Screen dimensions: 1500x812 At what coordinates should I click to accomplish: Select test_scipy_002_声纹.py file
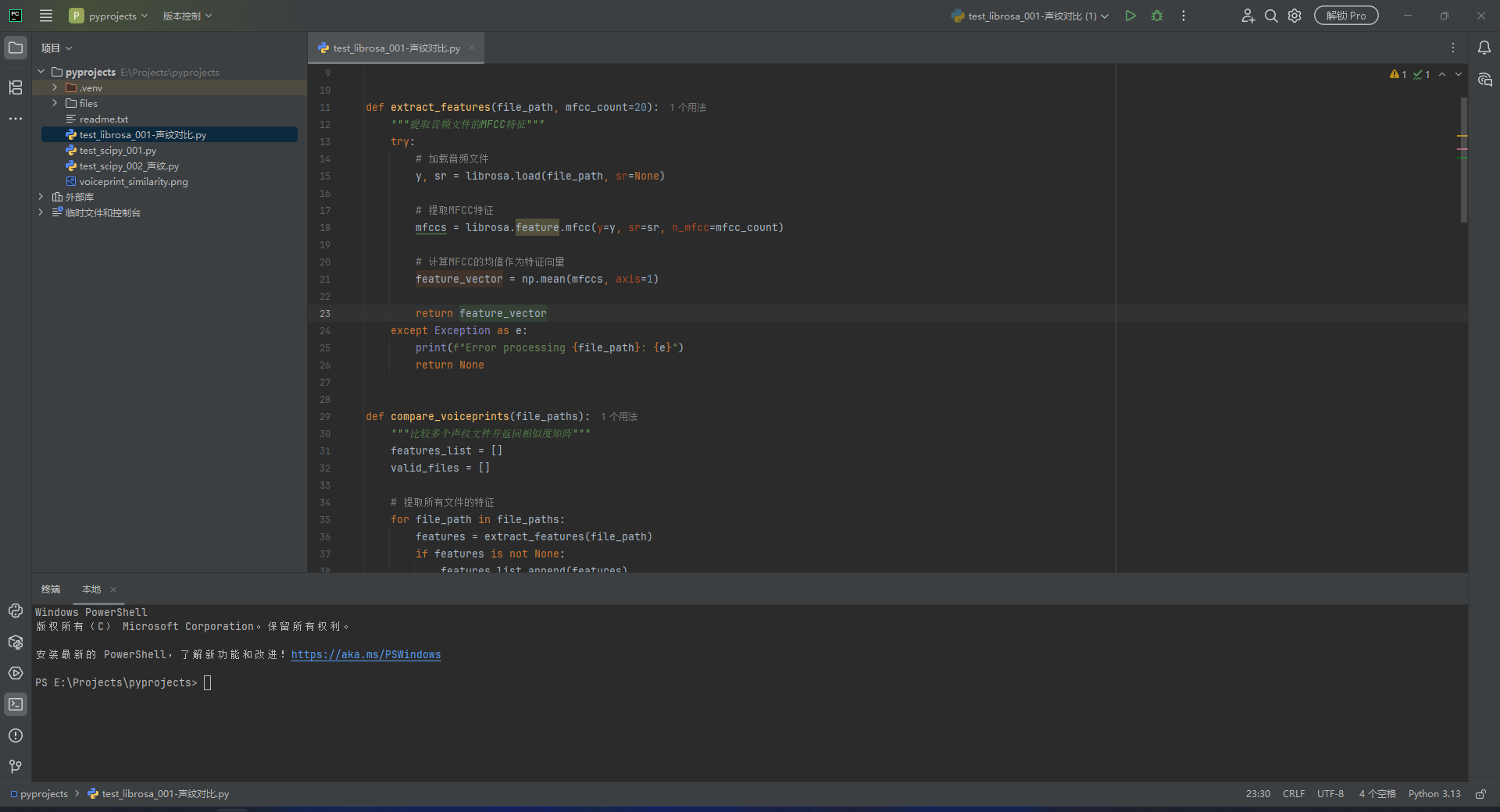129,166
